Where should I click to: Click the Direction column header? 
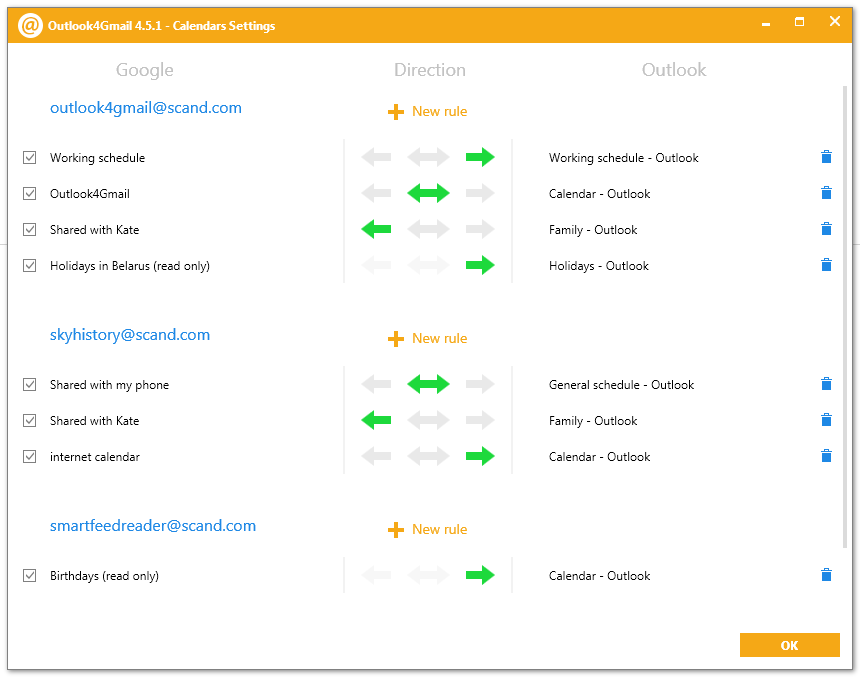coord(430,70)
